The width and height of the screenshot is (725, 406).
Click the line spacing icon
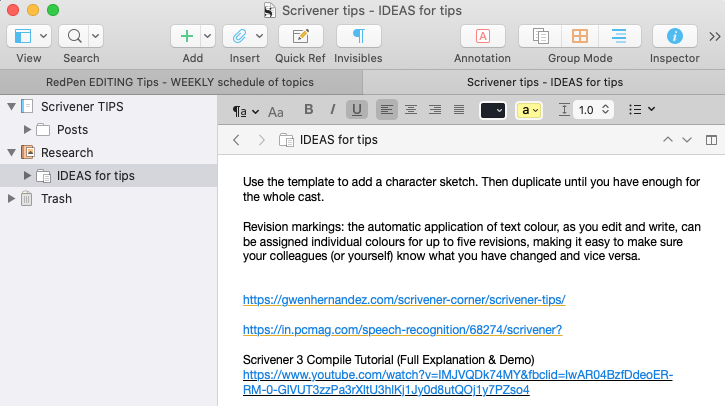tap(564, 110)
